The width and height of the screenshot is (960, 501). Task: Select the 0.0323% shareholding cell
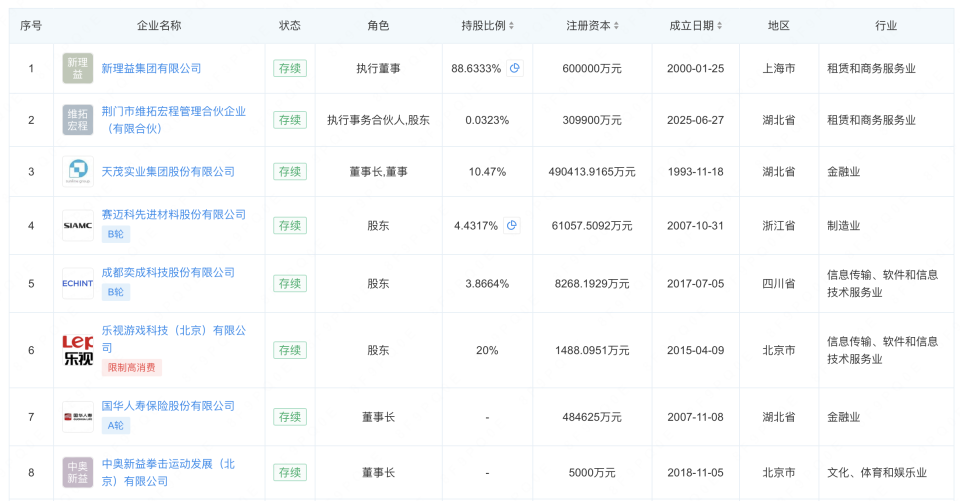(487, 120)
